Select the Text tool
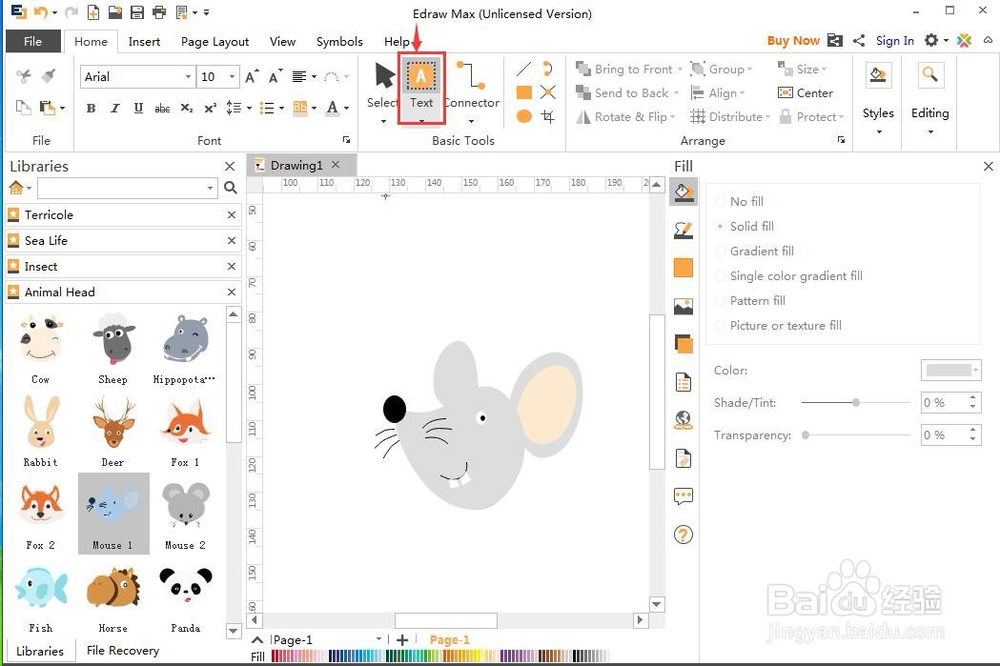 (x=421, y=87)
